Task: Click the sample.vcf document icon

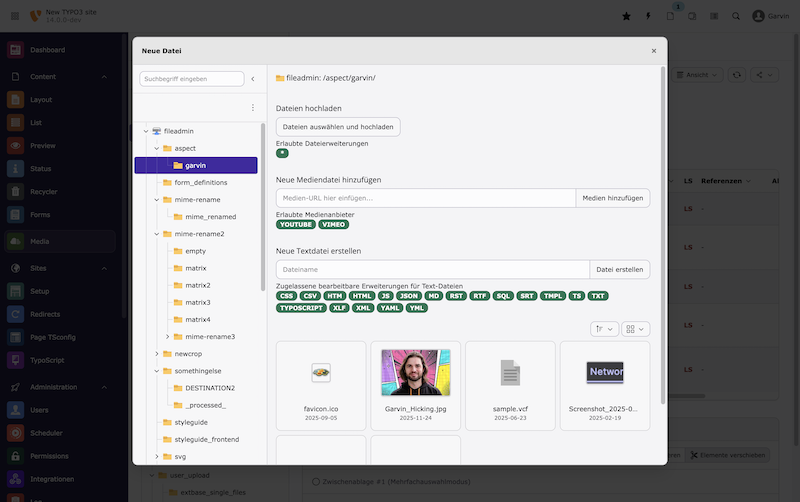Action: [x=510, y=372]
